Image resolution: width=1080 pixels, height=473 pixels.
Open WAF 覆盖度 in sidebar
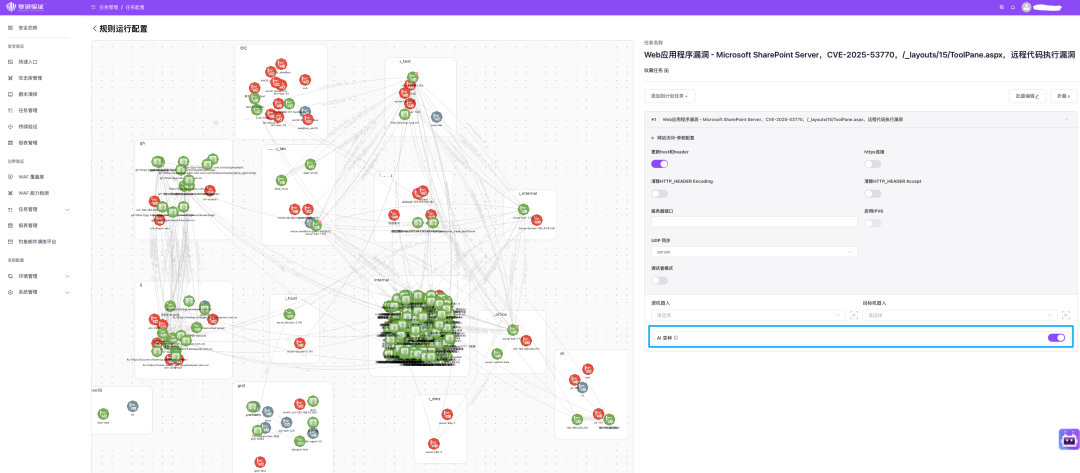click(x=33, y=177)
